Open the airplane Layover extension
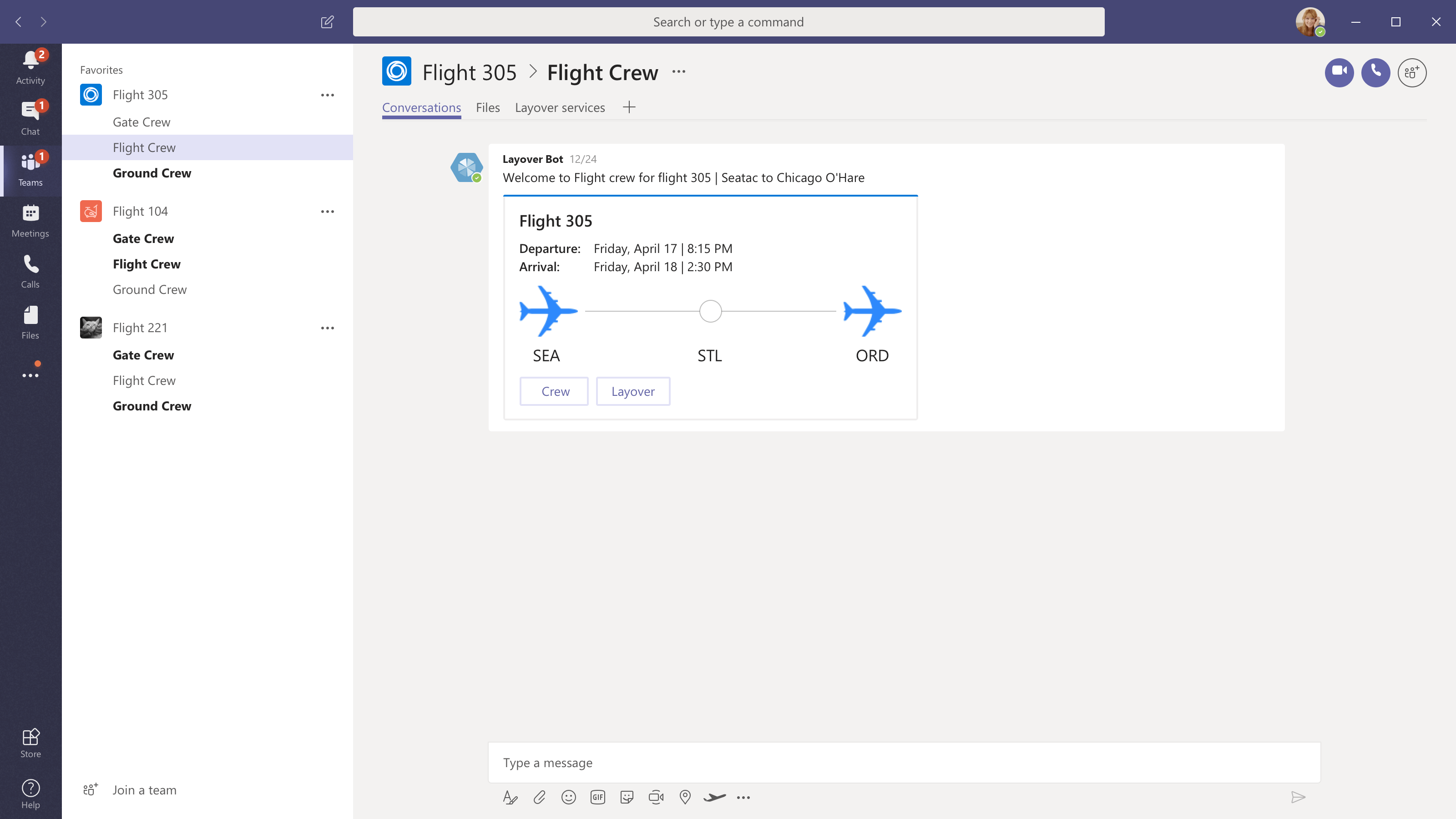Viewport: 1456px width, 819px height. coord(714,797)
